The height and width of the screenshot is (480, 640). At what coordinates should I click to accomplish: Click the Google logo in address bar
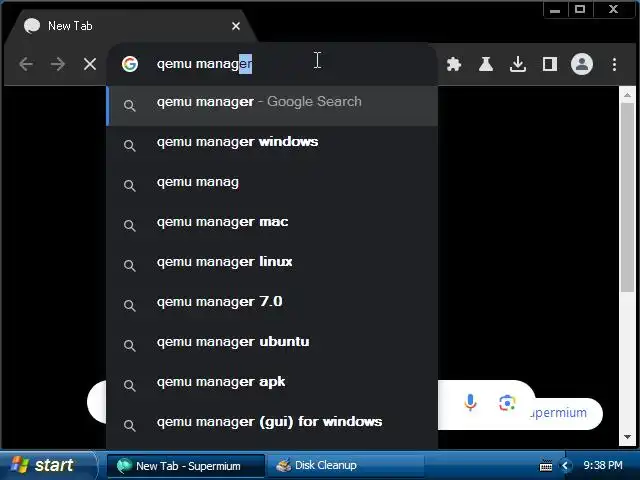point(130,64)
